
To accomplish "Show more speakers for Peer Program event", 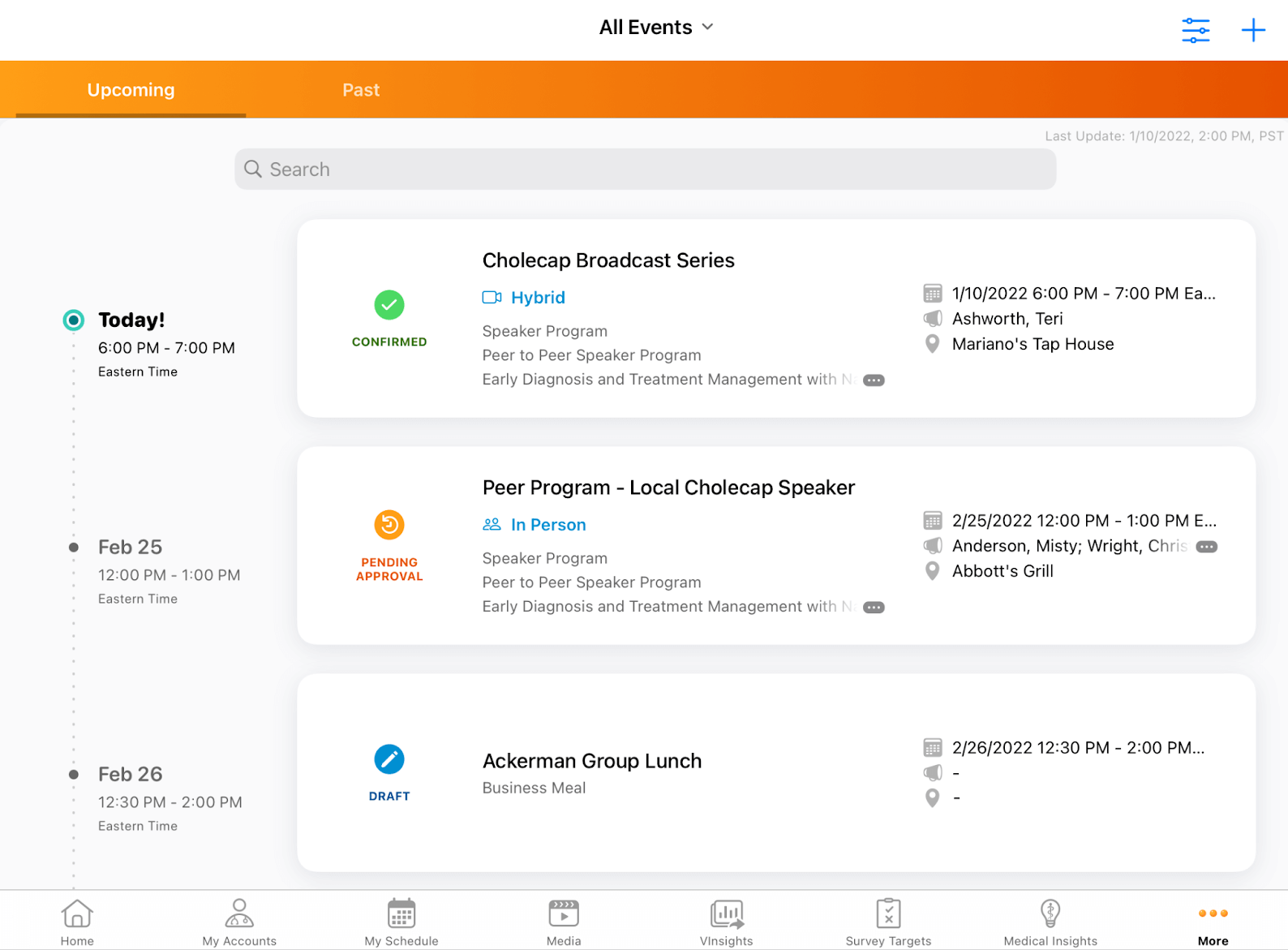I will (1206, 547).
